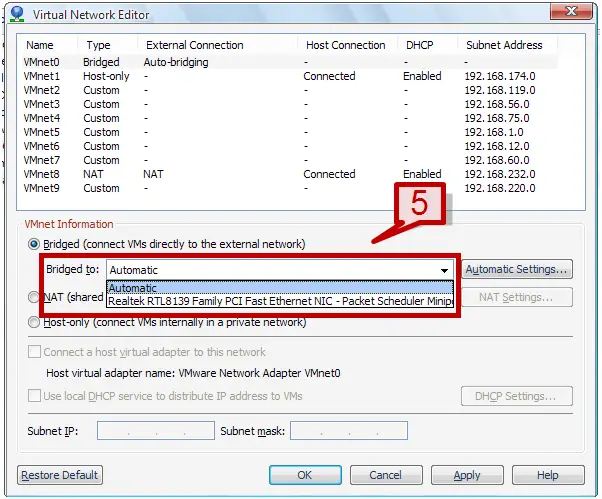Click the OK button
This screenshot has height=499, width=602.
coord(304,475)
